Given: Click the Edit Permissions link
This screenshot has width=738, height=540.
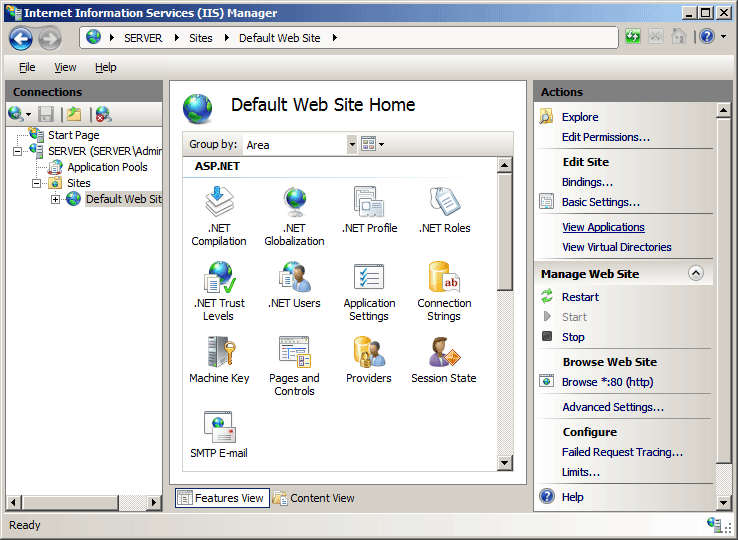Looking at the screenshot, I should coord(606,137).
